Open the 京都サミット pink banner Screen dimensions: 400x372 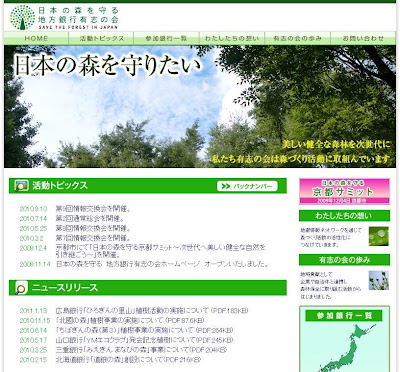click(x=344, y=191)
